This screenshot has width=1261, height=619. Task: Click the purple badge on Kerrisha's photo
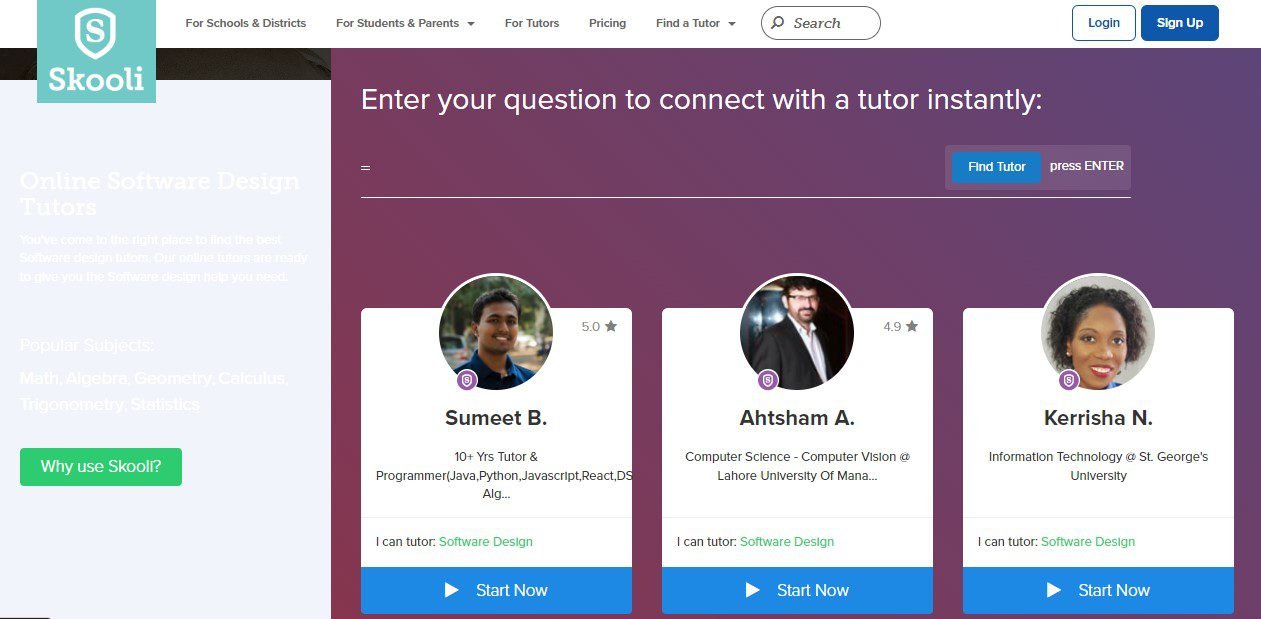point(1069,380)
